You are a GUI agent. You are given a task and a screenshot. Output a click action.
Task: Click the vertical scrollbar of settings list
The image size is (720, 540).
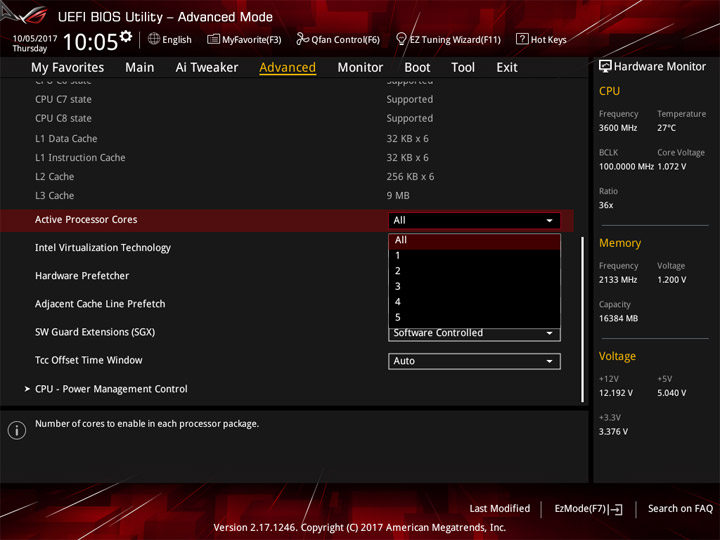click(583, 319)
